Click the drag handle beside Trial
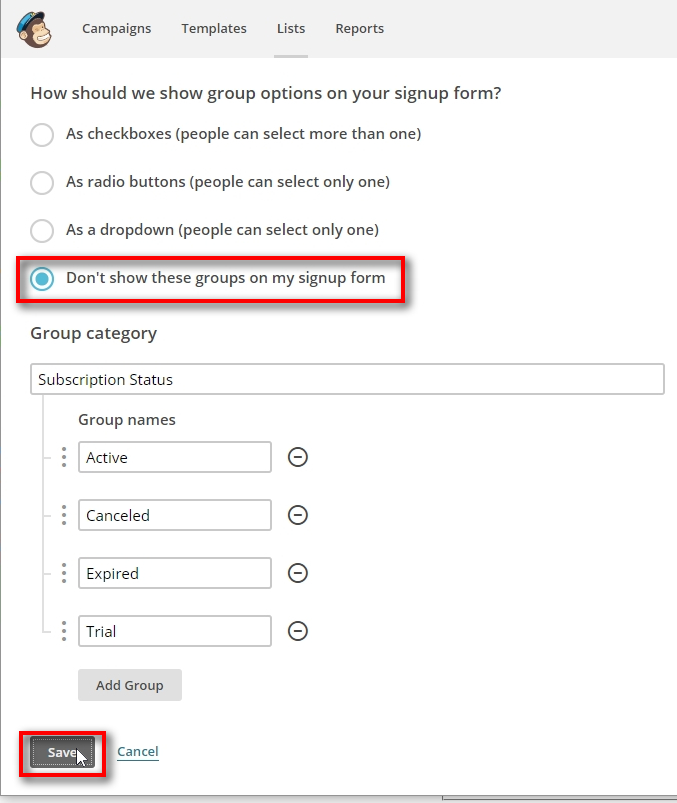 click(64, 631)
